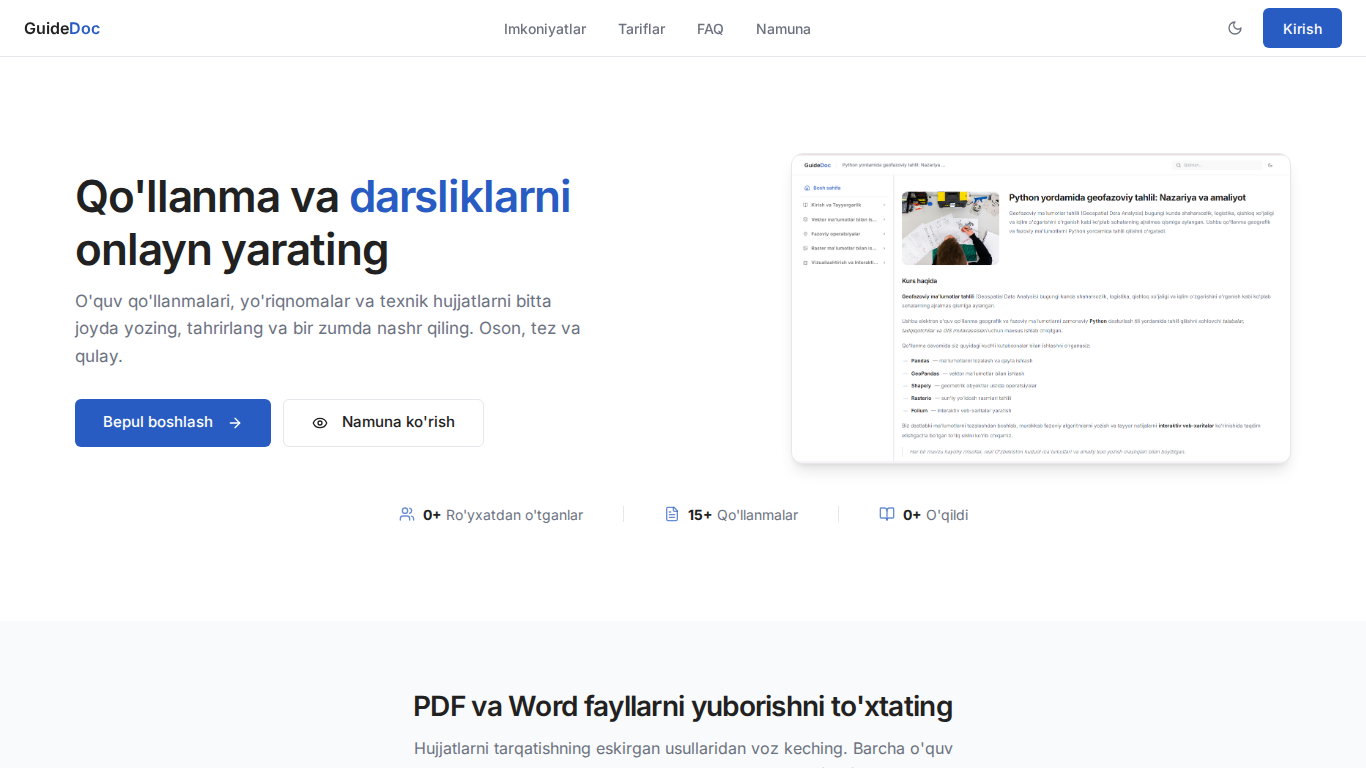Viewport: 1366px width, 768px height.
Task: Select Namuna in the top navigation
Action: pyautogui.click(x=783, y=29)
